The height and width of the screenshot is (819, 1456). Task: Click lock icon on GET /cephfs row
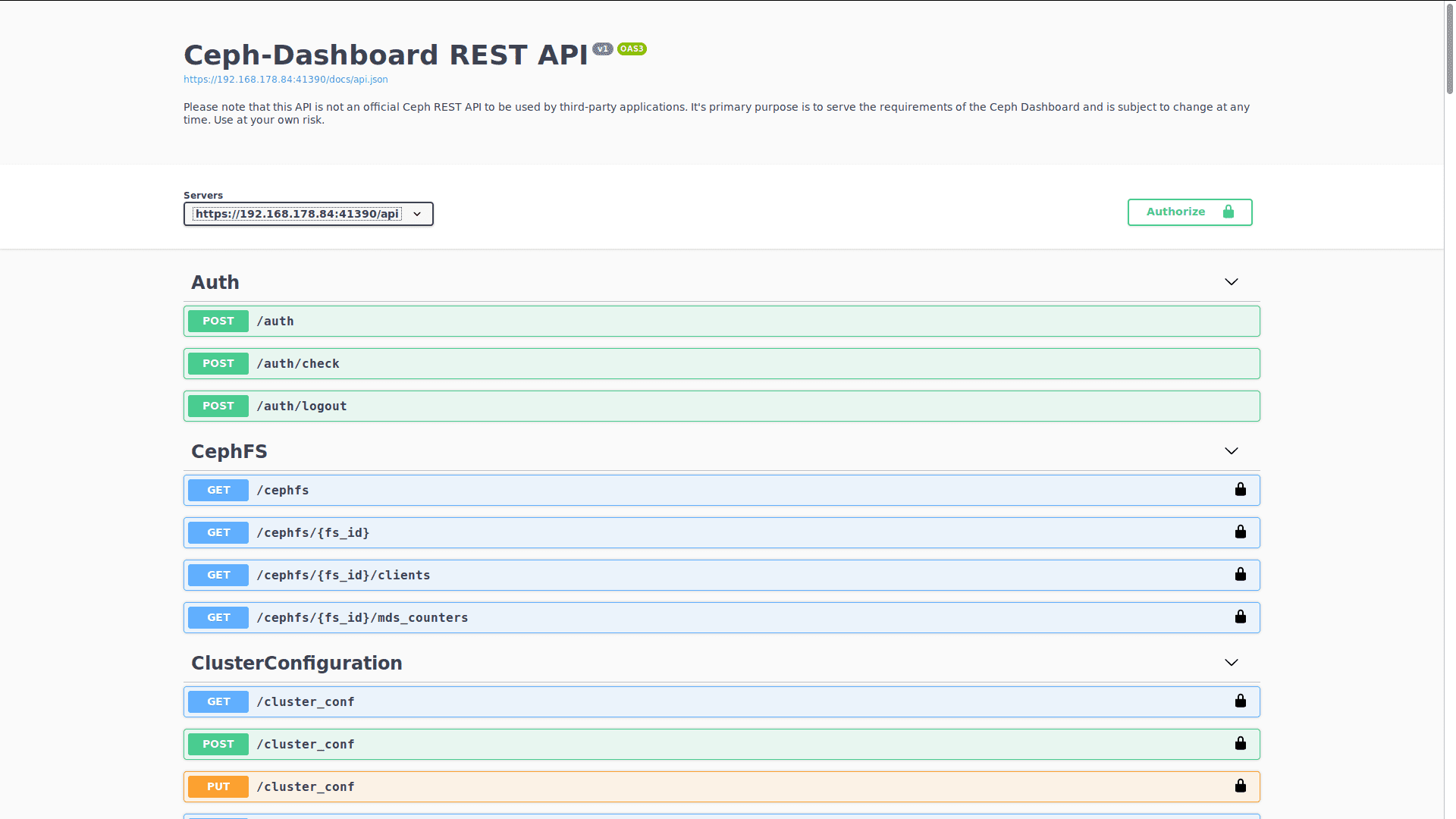(1240, 490)
